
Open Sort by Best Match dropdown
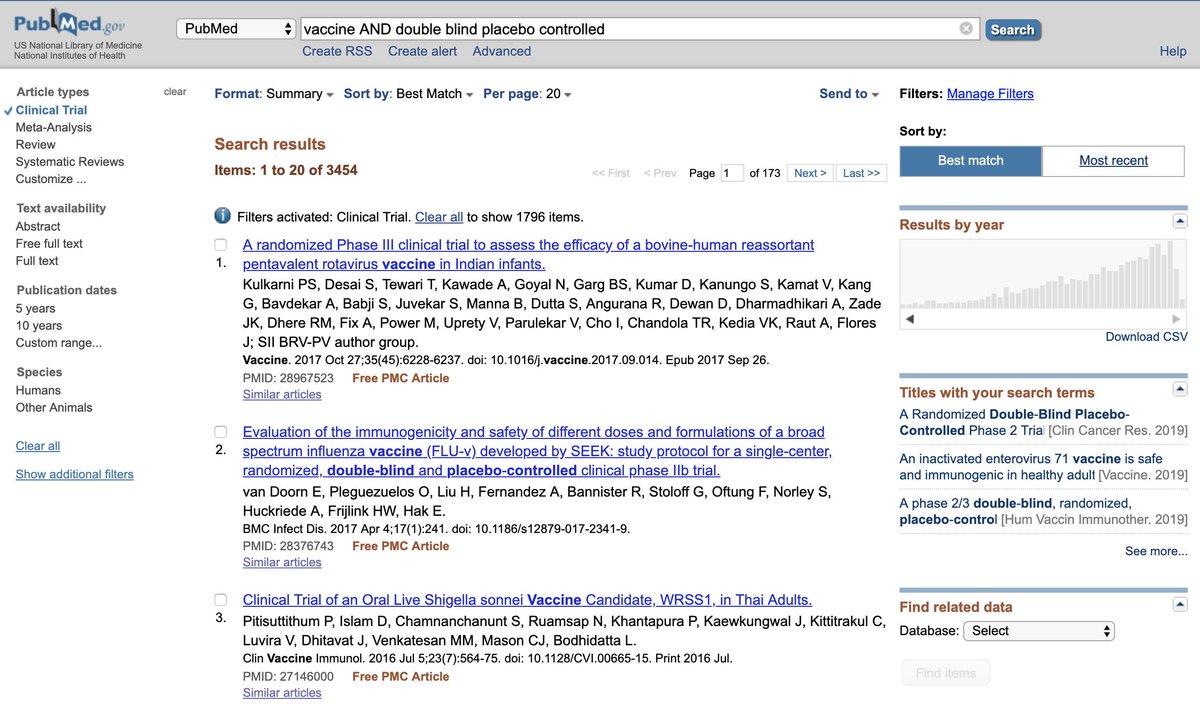pyautogui.click(x=408, y=94)
